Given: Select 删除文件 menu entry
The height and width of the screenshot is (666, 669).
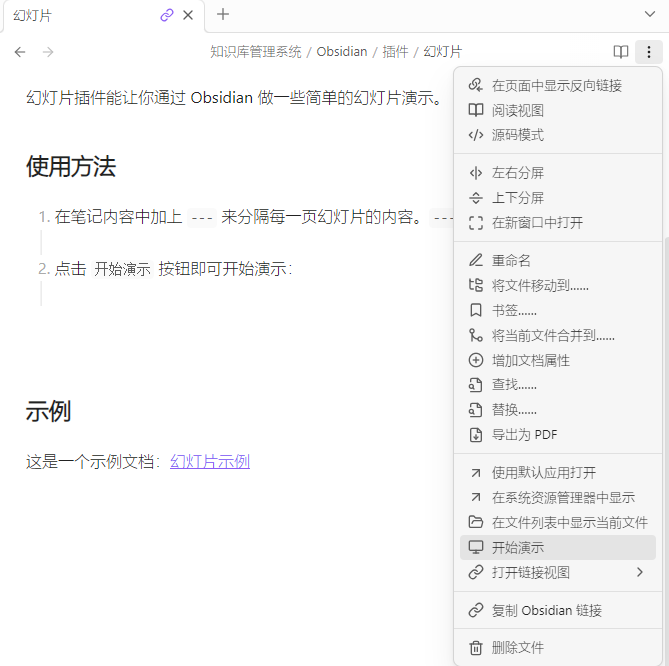Looking at the screenshot, I should tap(558, 648).
